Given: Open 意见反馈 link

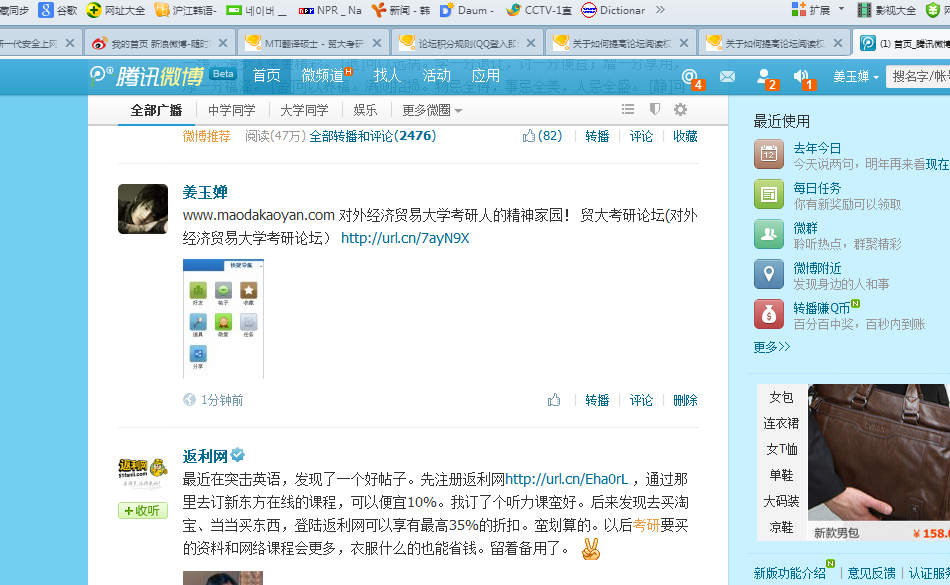Looking at the screenshot, I should (x=871, y=572).
